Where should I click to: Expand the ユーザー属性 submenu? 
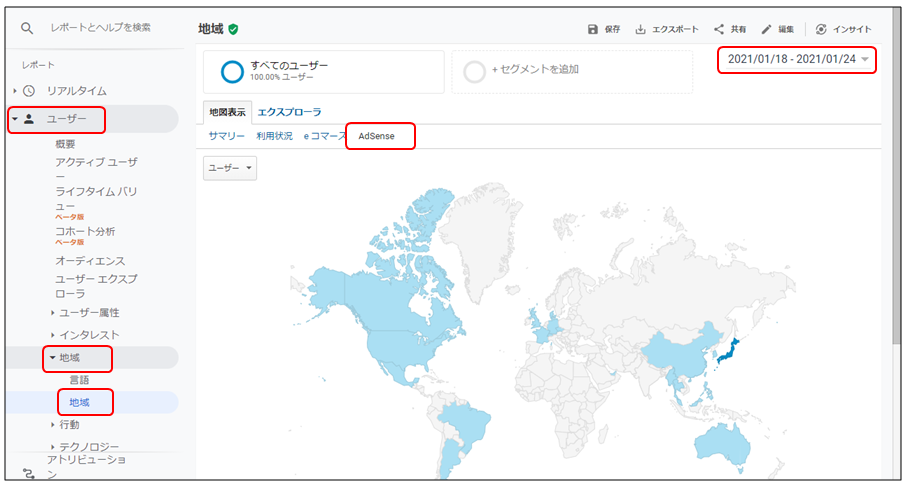click(x=53, y=313)
